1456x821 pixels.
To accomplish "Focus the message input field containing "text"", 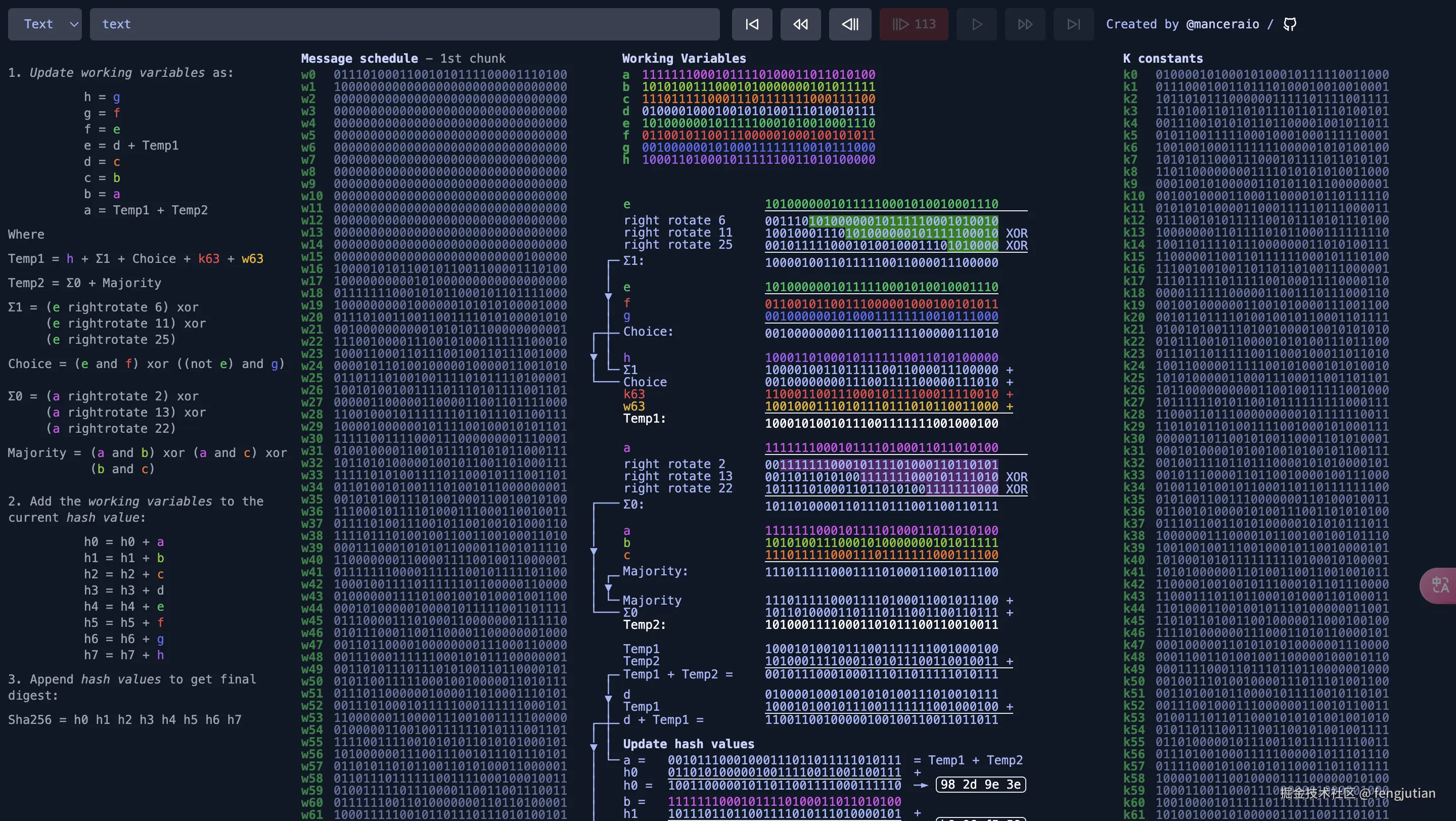I will pos(404,24).
